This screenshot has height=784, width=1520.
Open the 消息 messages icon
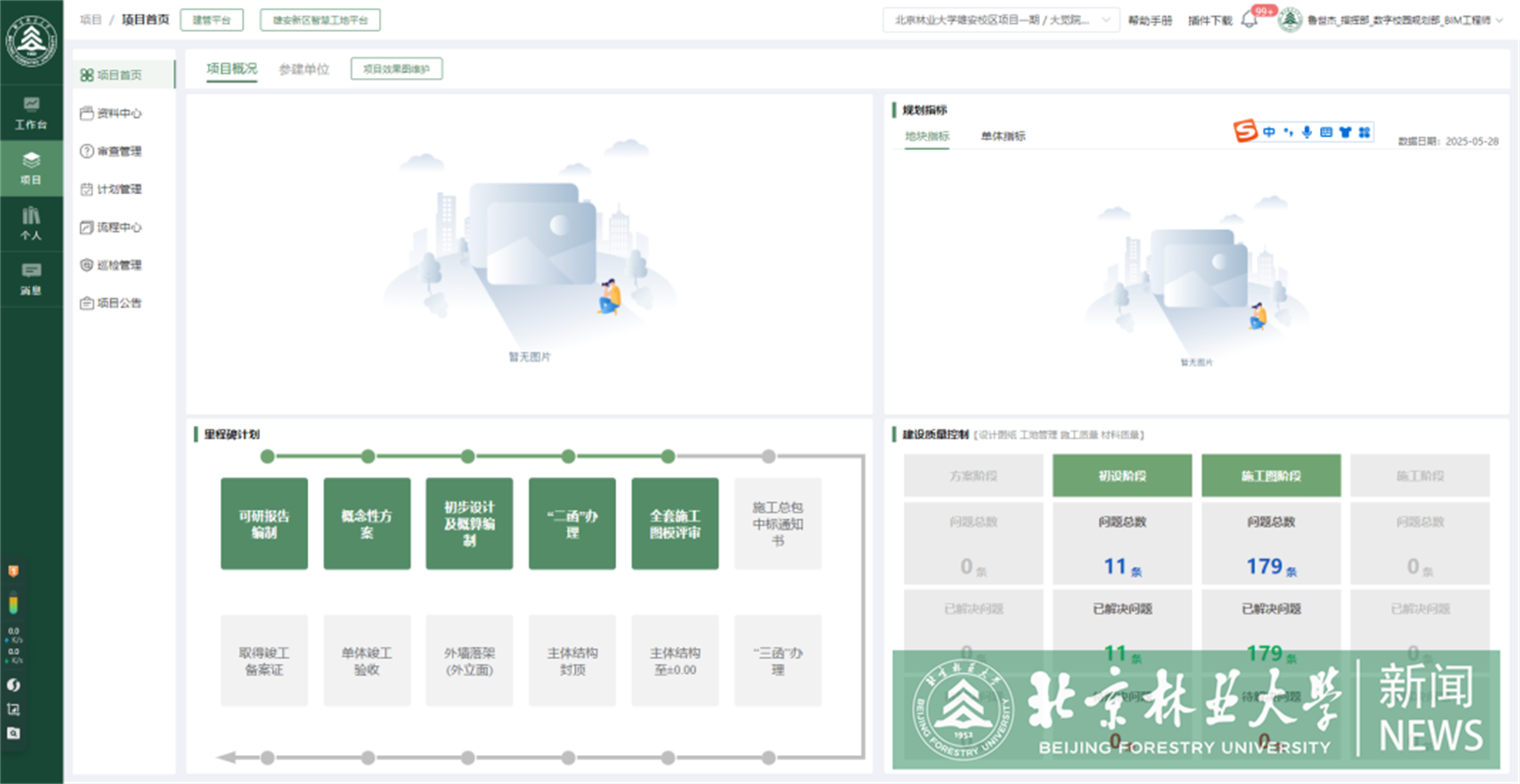[x=31, y=277]
